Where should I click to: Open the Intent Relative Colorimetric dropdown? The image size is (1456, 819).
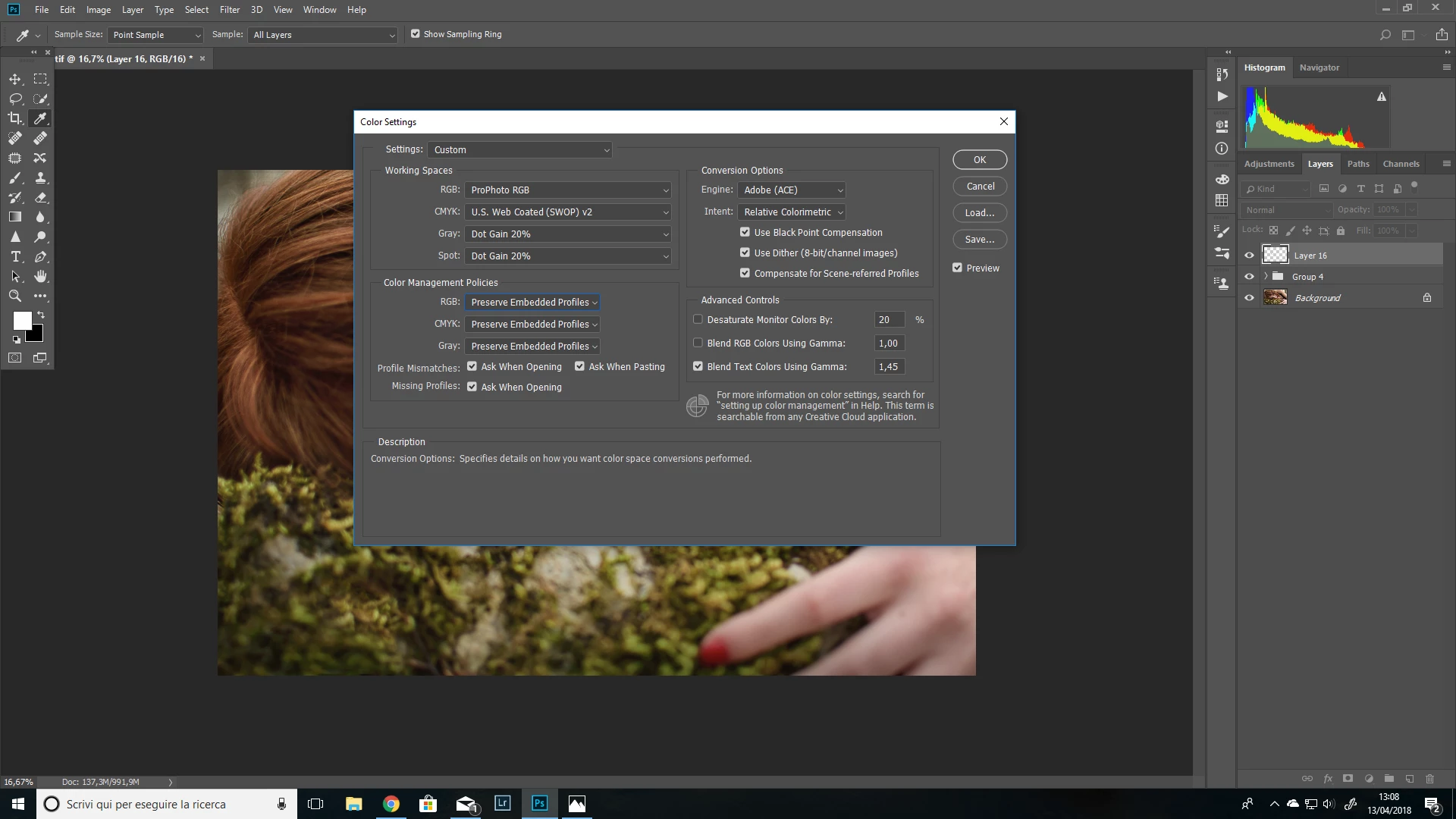point(792,212)
